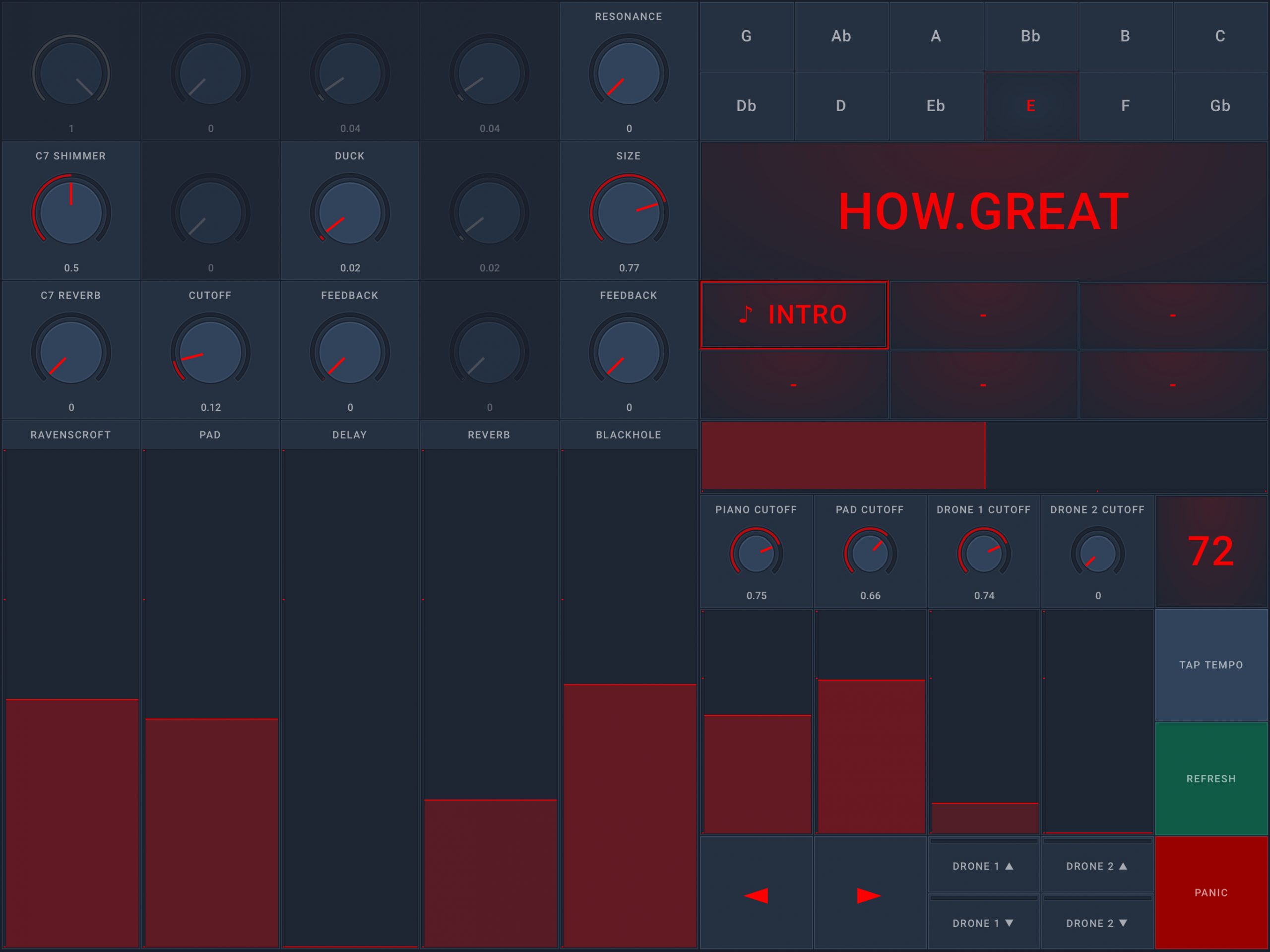Raise Drone 2 using its up arrow
The height and width of the screenshot is (952, 1270).
point(1097,866)
